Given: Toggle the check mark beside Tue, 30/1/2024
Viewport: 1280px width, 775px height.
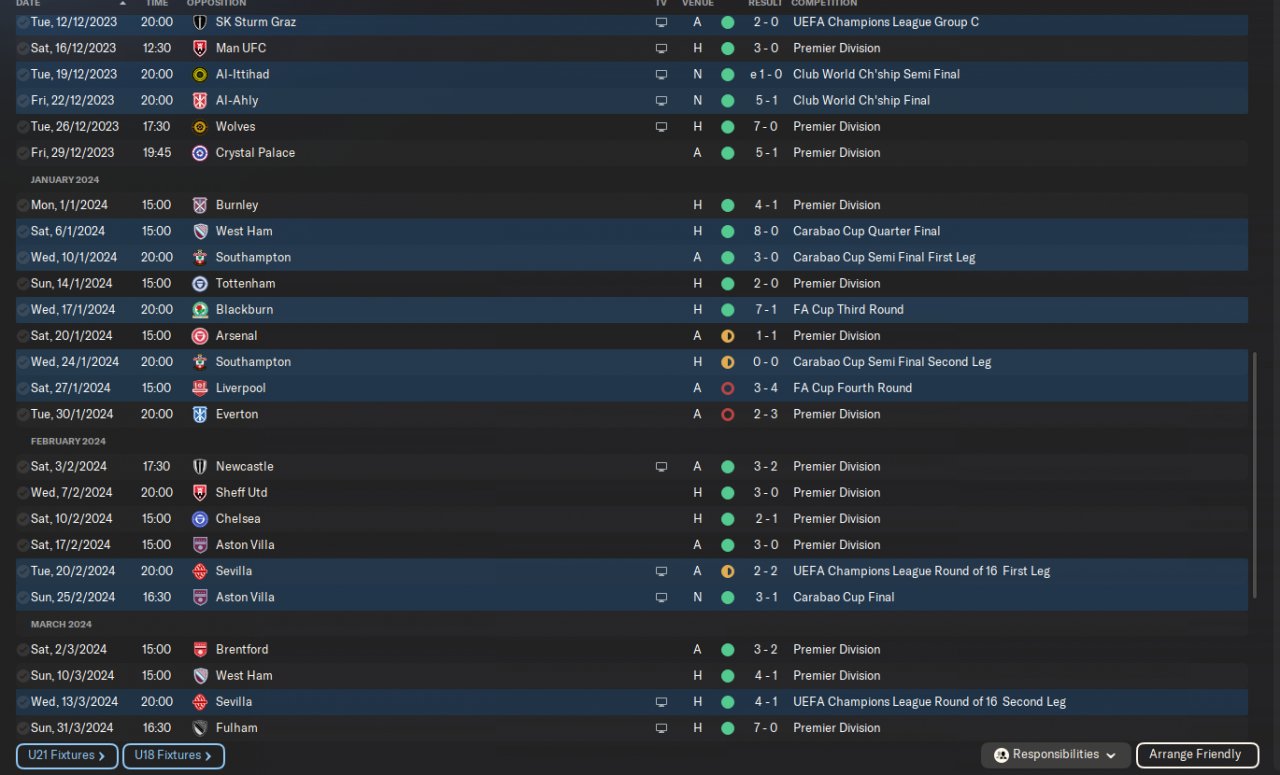Looking at the screenshot, I should (x=23, y=414).
